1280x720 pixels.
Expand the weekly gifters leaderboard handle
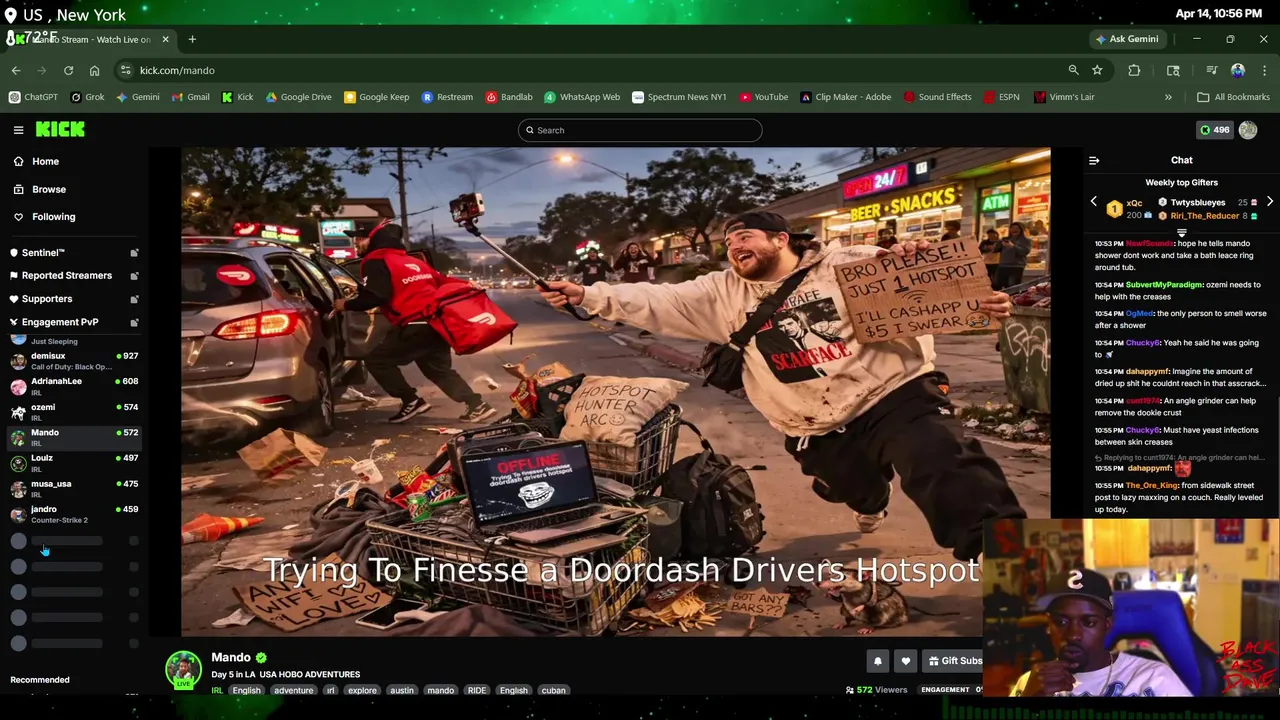[1181, 233]
